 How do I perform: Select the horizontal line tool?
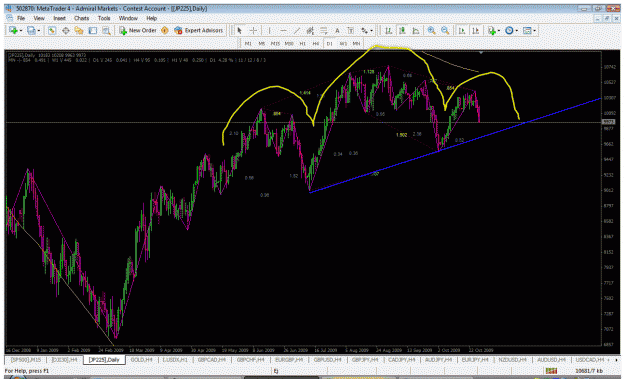(283, 30)
